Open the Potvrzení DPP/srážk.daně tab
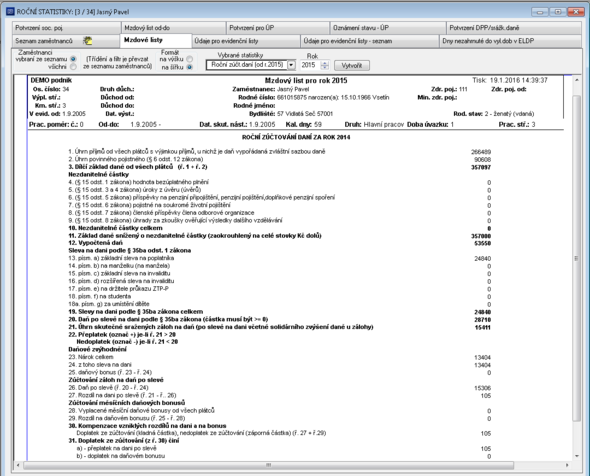The height and width of the screenshot is (476, 590). 514,28
